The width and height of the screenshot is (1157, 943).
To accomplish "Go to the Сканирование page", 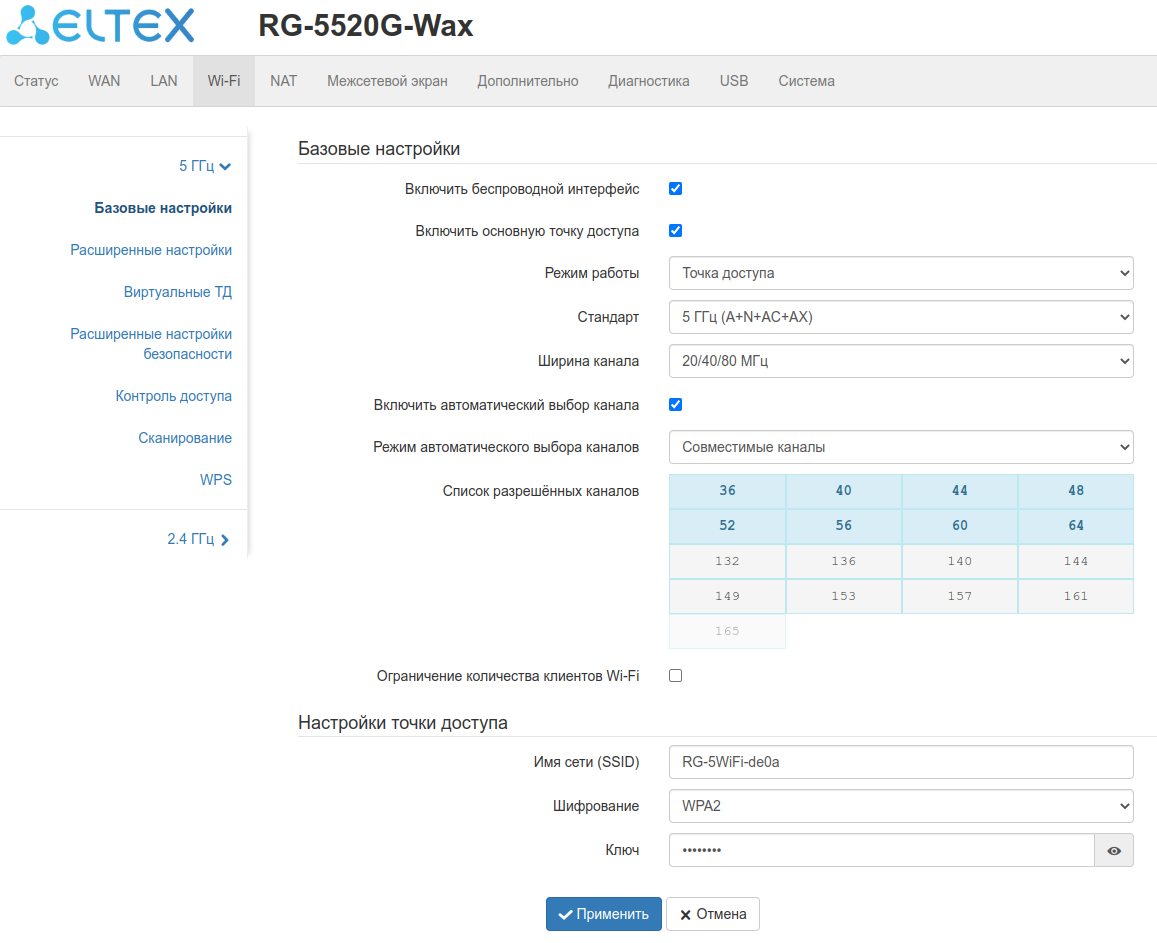I will [x=184, y=438].
